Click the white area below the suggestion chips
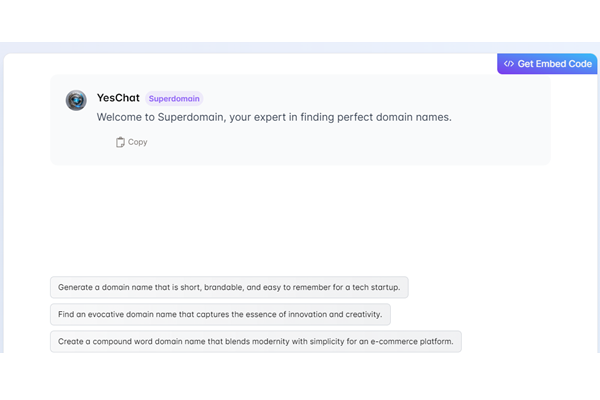 coord(300,375)
